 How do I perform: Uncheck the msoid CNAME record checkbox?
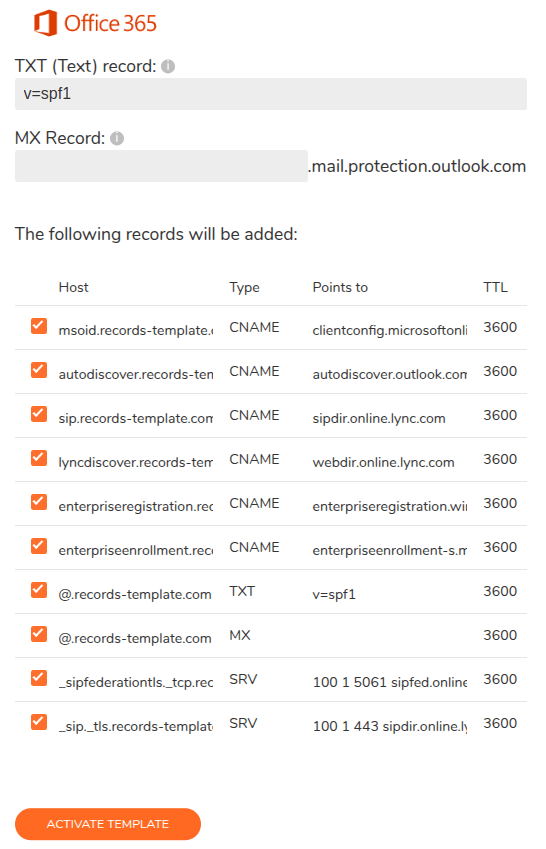click(x=39, y=326)
